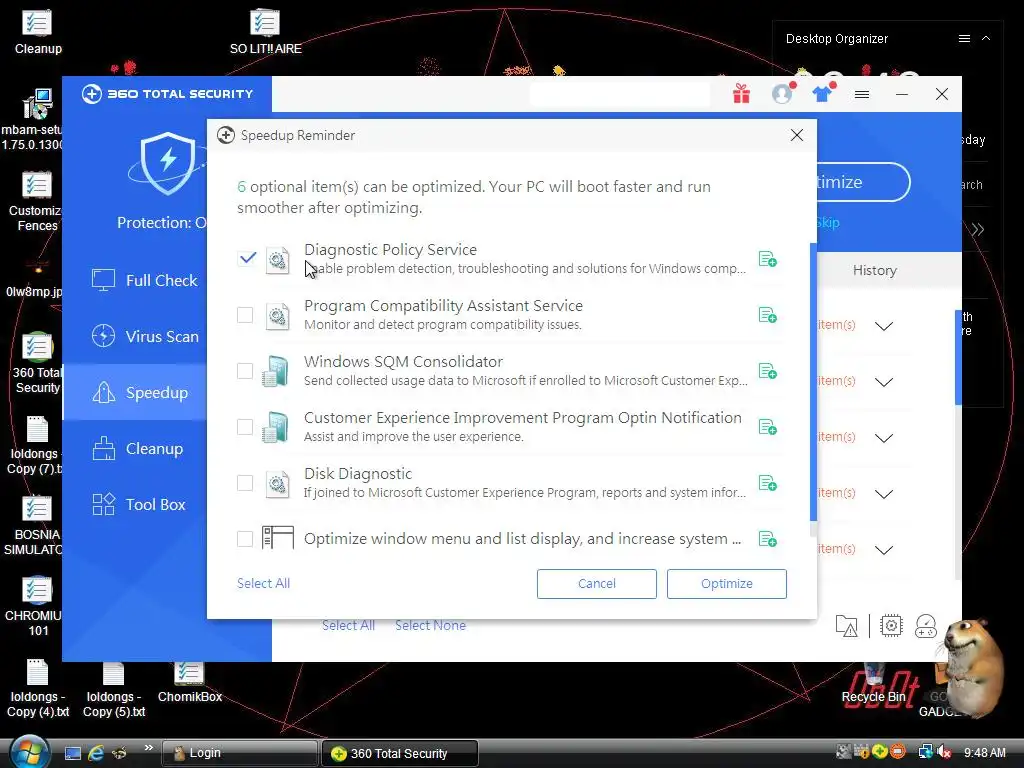This screenshot has height=768, width=1024.
Task: Click Disk Diagnostic gear document icon
Action: pyautogui.click(x=278, y=485)
